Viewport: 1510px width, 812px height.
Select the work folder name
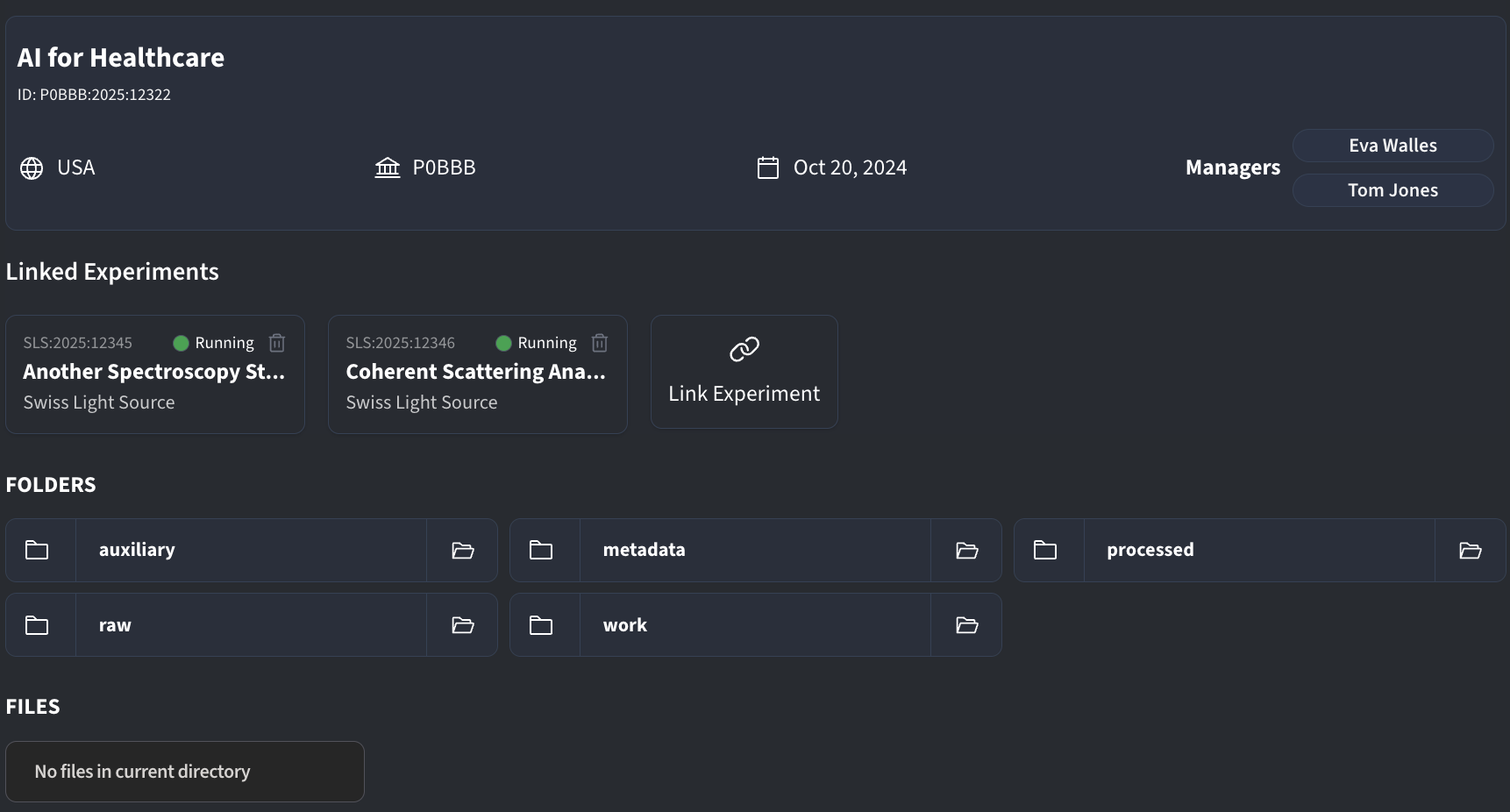coord(625,625)
